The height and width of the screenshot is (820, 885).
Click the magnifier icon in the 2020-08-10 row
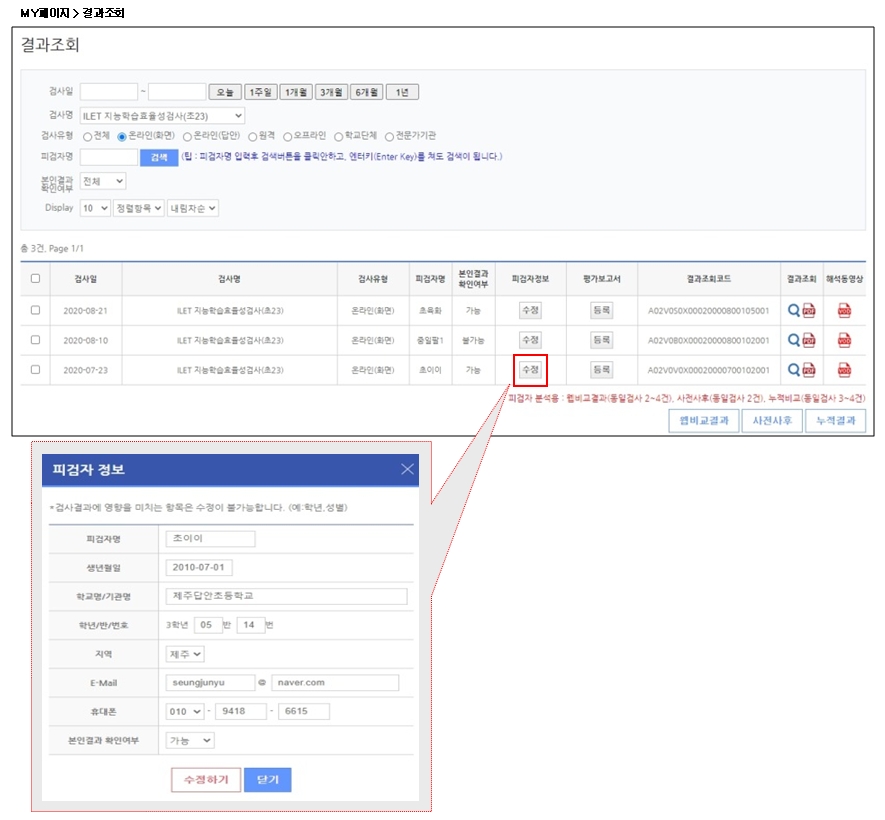point(794,341)
